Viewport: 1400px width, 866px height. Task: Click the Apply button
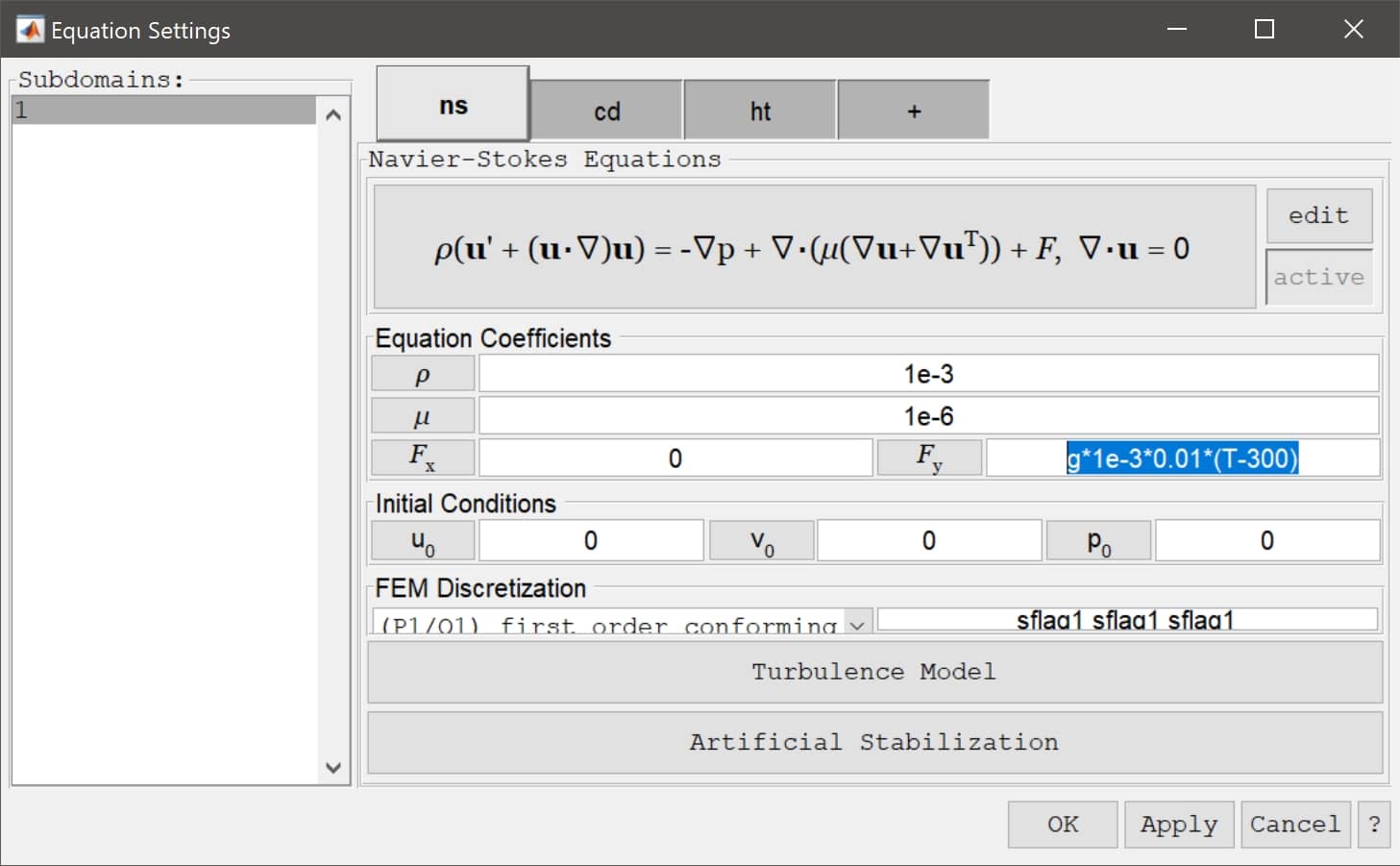(x=1179, y=825)
